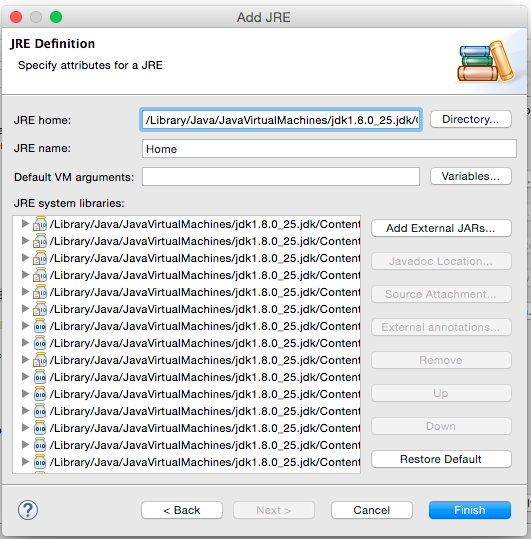
Task: Click the Default VM arguments field
Action: (x=281, y=177)
